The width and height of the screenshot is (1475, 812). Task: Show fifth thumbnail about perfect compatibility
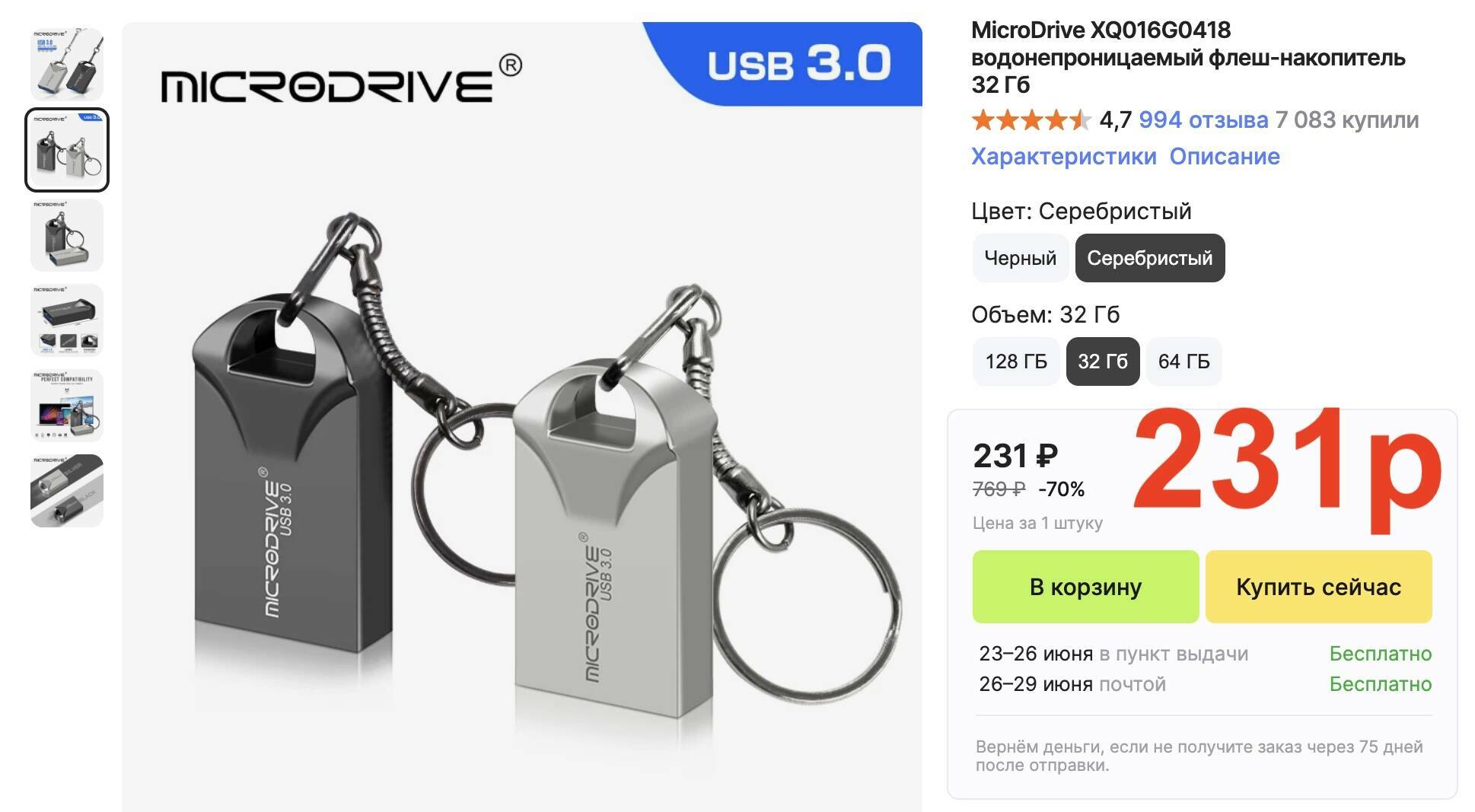coord(67,406)
